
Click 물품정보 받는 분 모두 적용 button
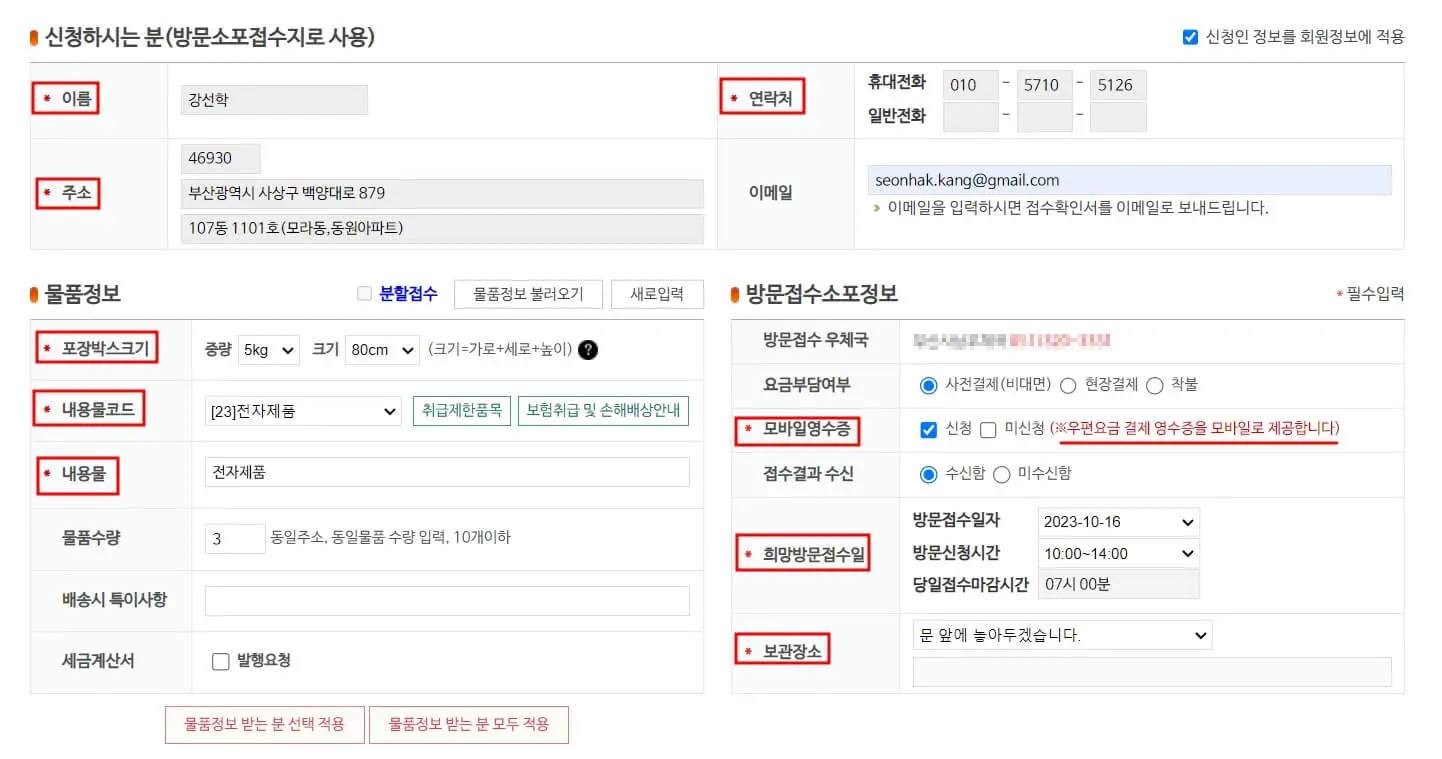pos(469,724)
